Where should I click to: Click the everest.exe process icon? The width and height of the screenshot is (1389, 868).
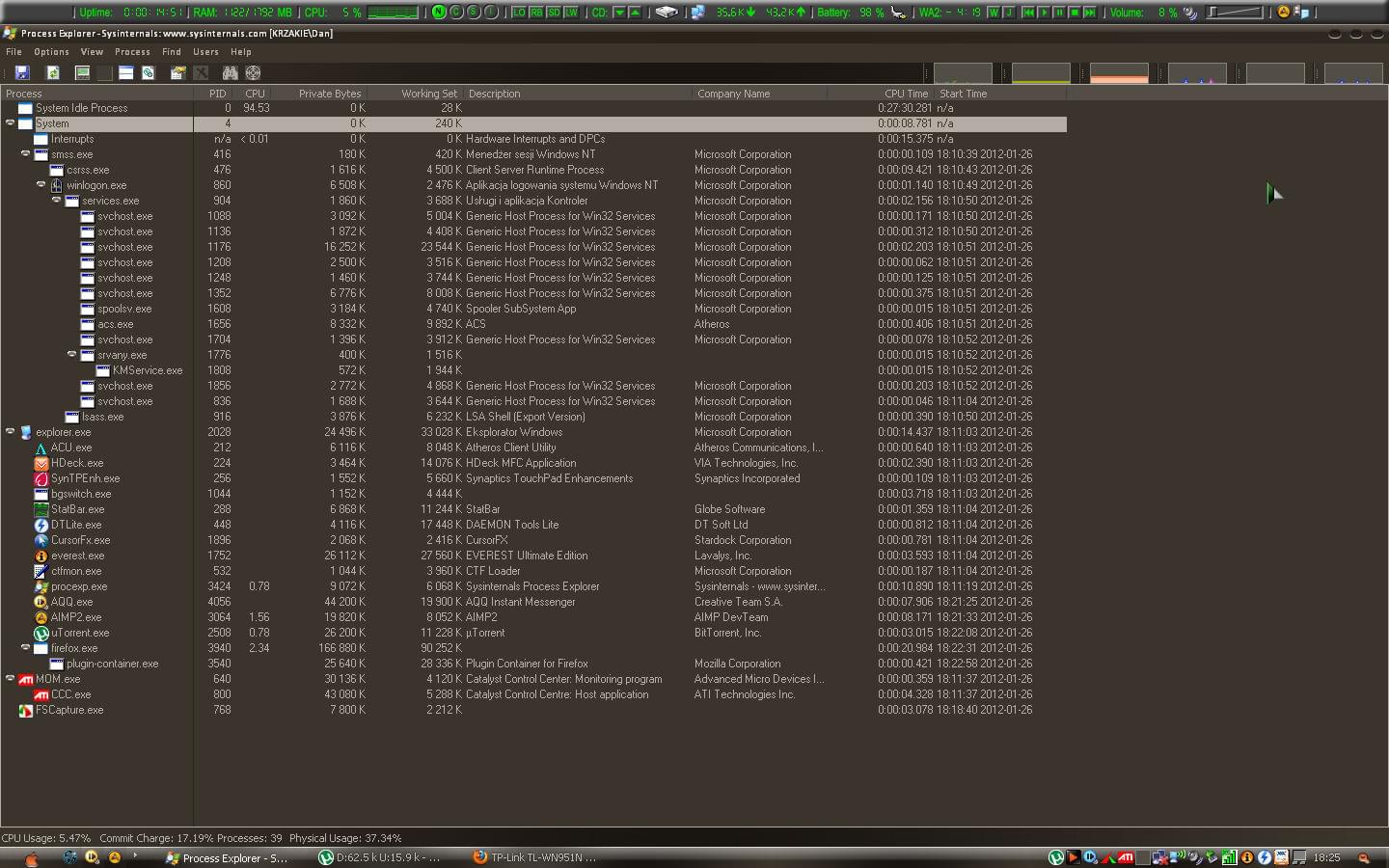tap(41, 556)
